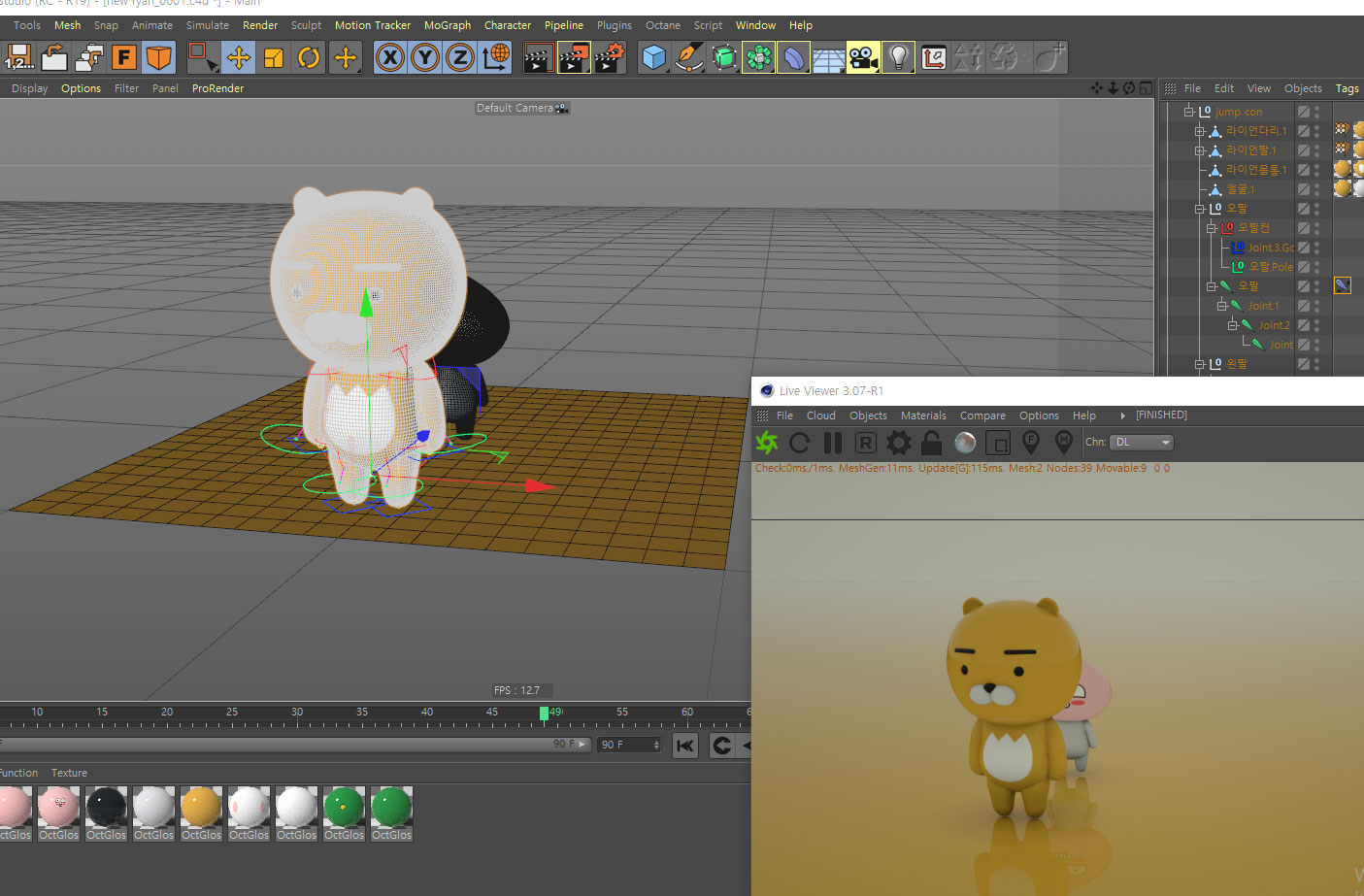Image resolution: width=1364 pixels, height=896 pixels.
Task: Click timeline ruler at frame 30
Action: click(x=297, y=713)
